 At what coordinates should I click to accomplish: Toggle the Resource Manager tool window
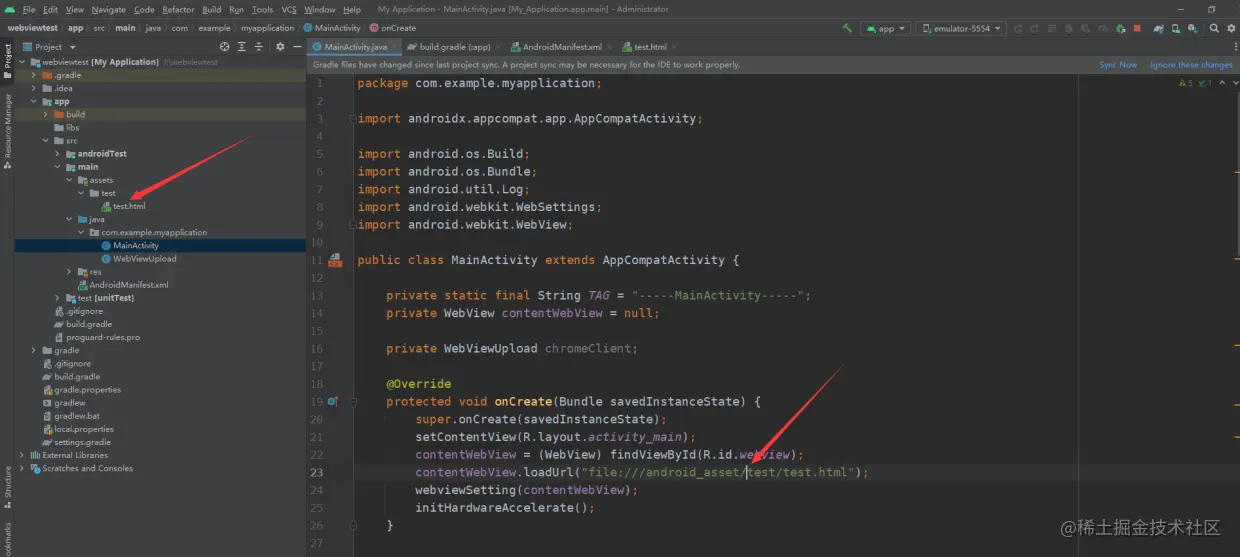click(x=7, y=130)
